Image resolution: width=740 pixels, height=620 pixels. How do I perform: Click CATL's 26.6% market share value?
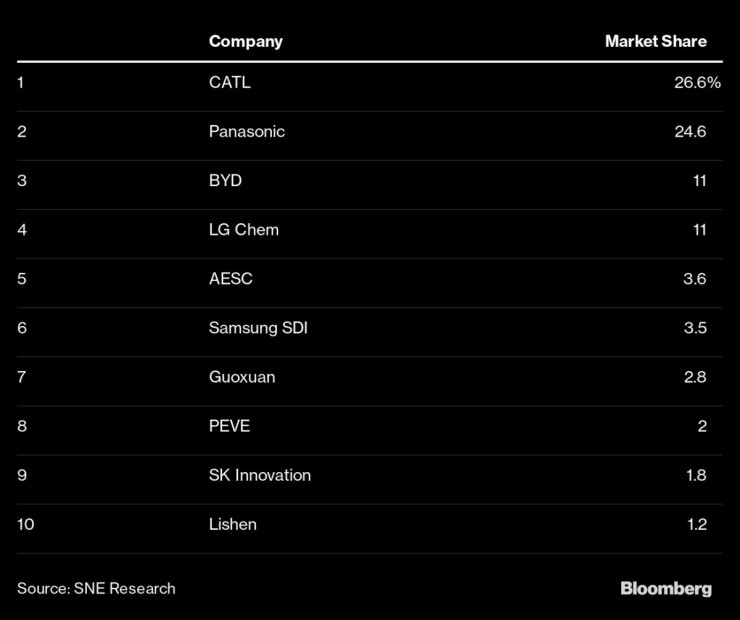tap(697, 83)
